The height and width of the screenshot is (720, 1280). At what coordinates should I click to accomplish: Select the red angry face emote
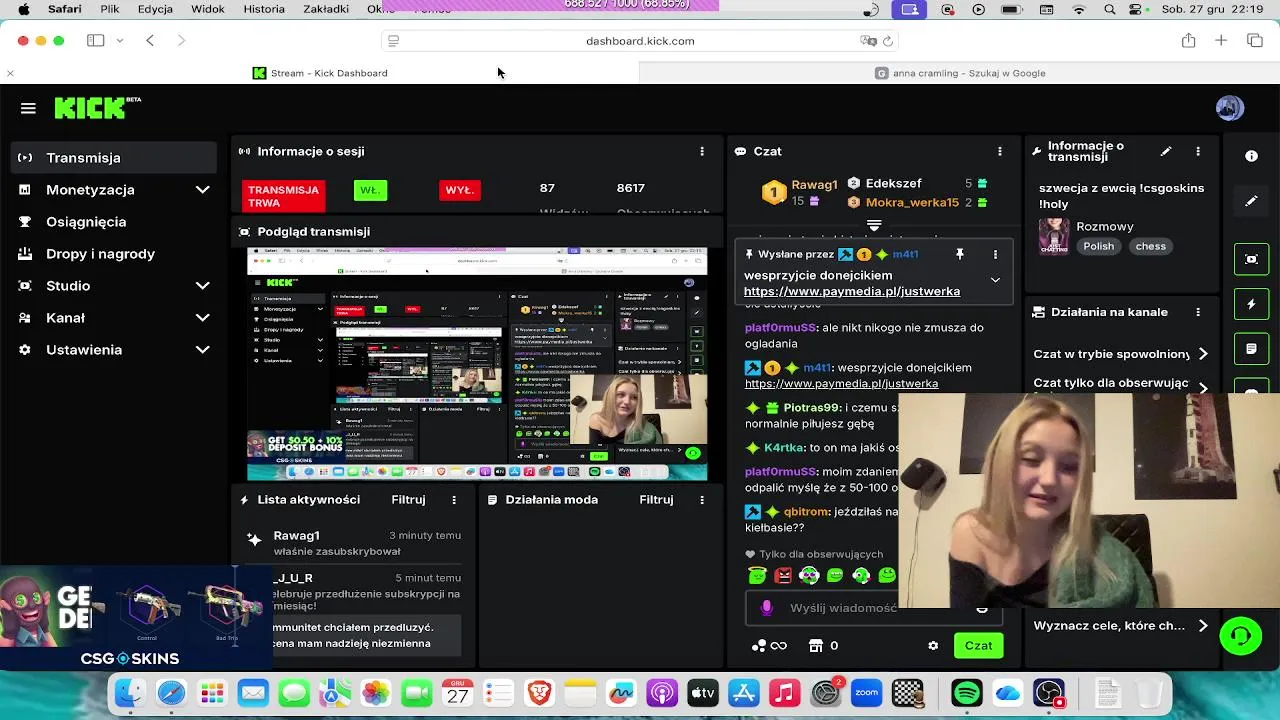point(783,575)
